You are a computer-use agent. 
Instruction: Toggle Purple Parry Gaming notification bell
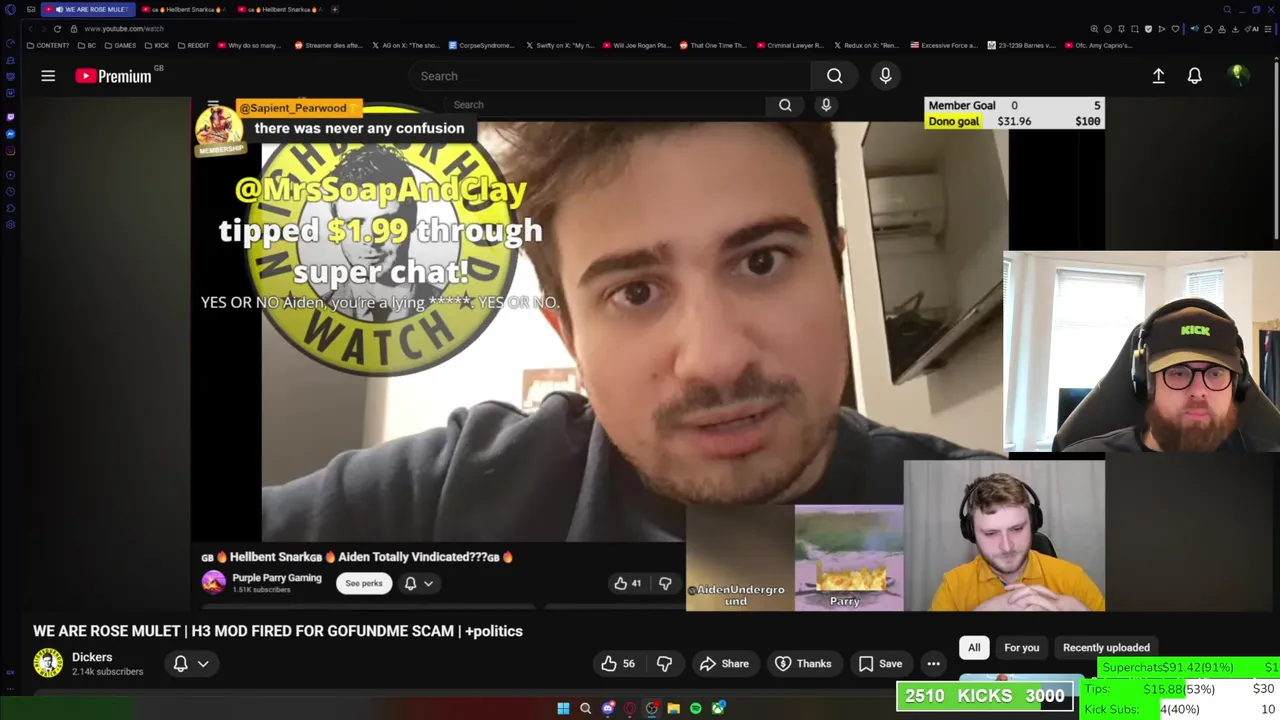[x=410, y=584]
